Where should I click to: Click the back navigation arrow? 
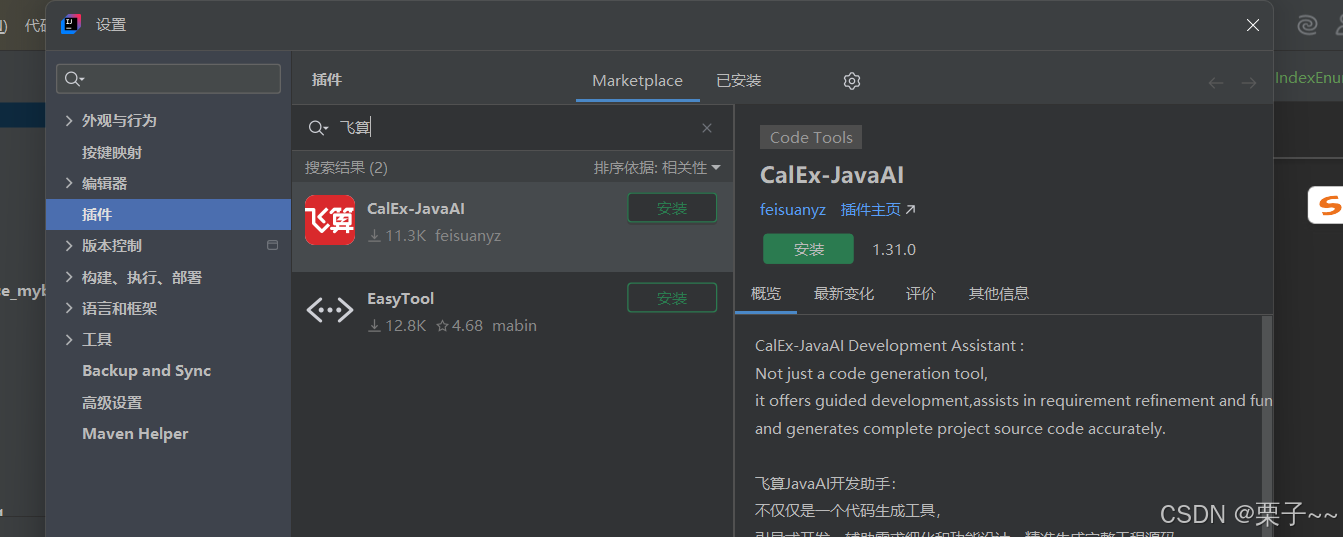(1216, 83)
